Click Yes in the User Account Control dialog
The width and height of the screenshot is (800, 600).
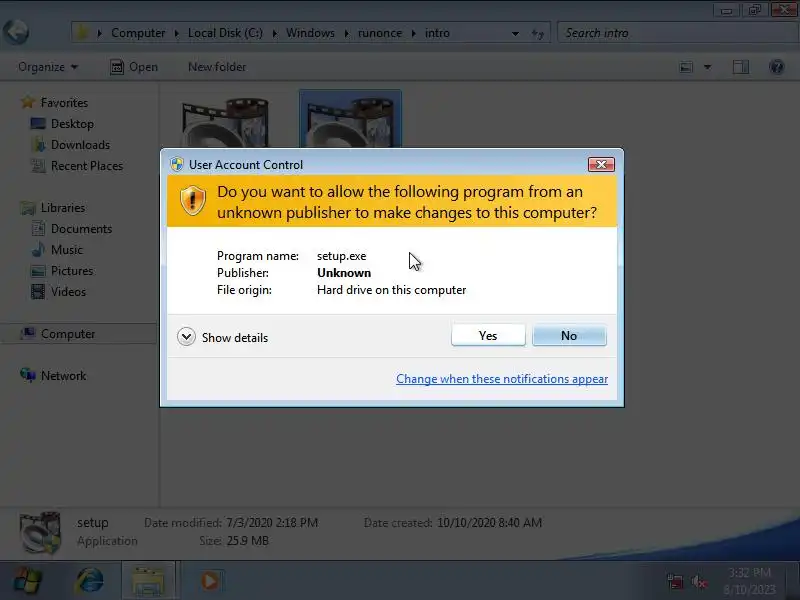click(x=488, y=335)
